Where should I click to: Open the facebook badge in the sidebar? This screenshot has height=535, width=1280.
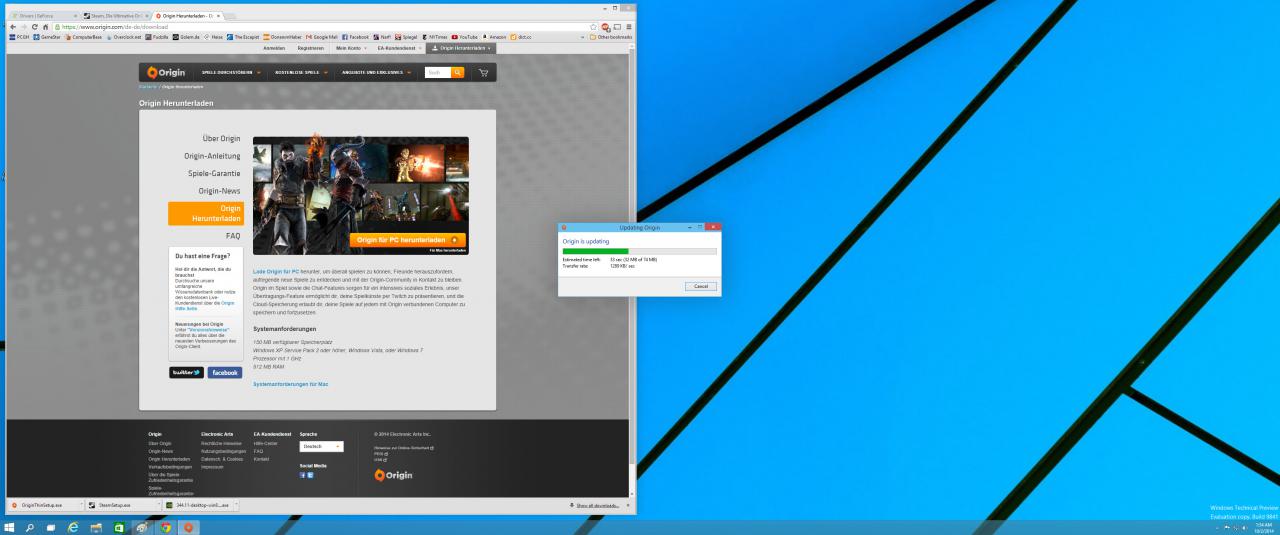(225, 372)
